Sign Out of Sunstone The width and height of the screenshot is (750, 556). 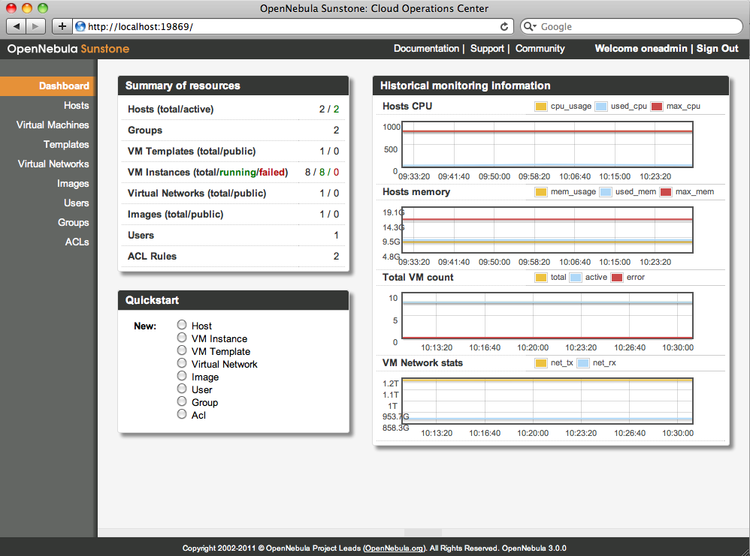tap(717, 48)
